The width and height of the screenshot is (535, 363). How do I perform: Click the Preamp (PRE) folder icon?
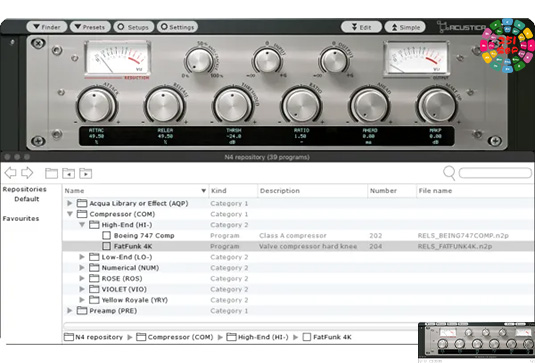(82, 311)
